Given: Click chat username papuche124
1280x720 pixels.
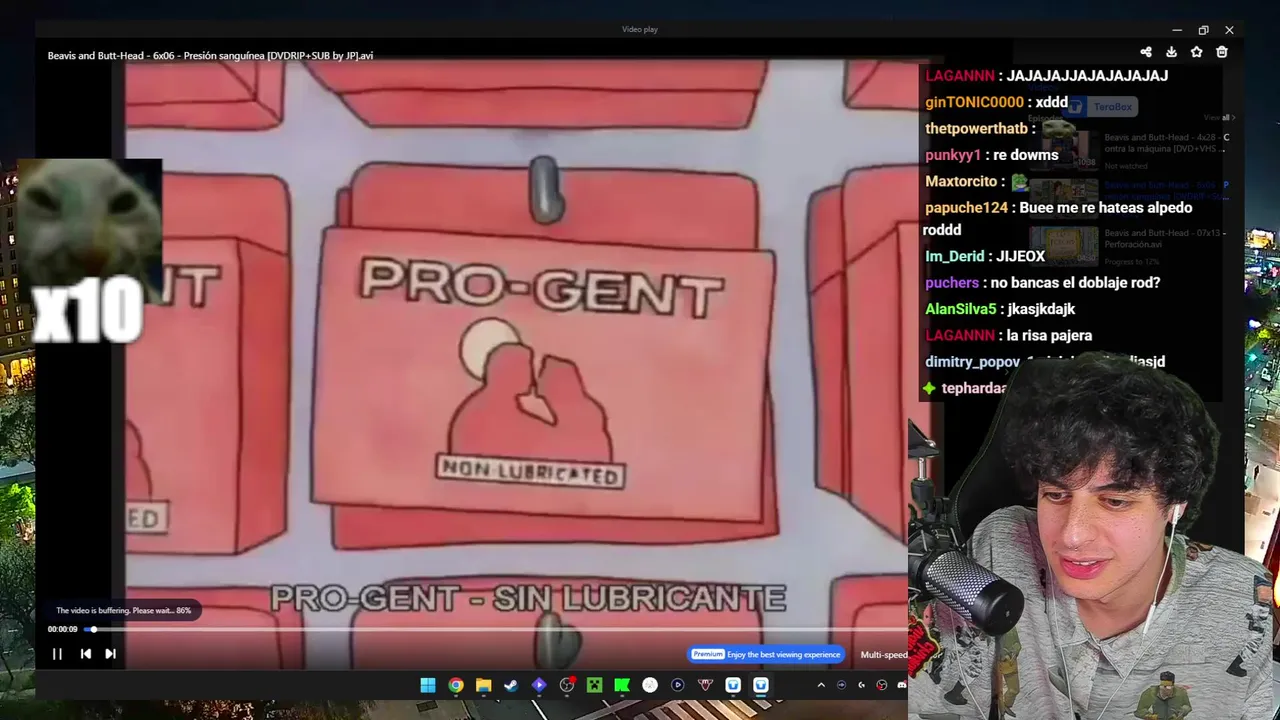Looking at the screenshot, I should (x=966, y=208).
